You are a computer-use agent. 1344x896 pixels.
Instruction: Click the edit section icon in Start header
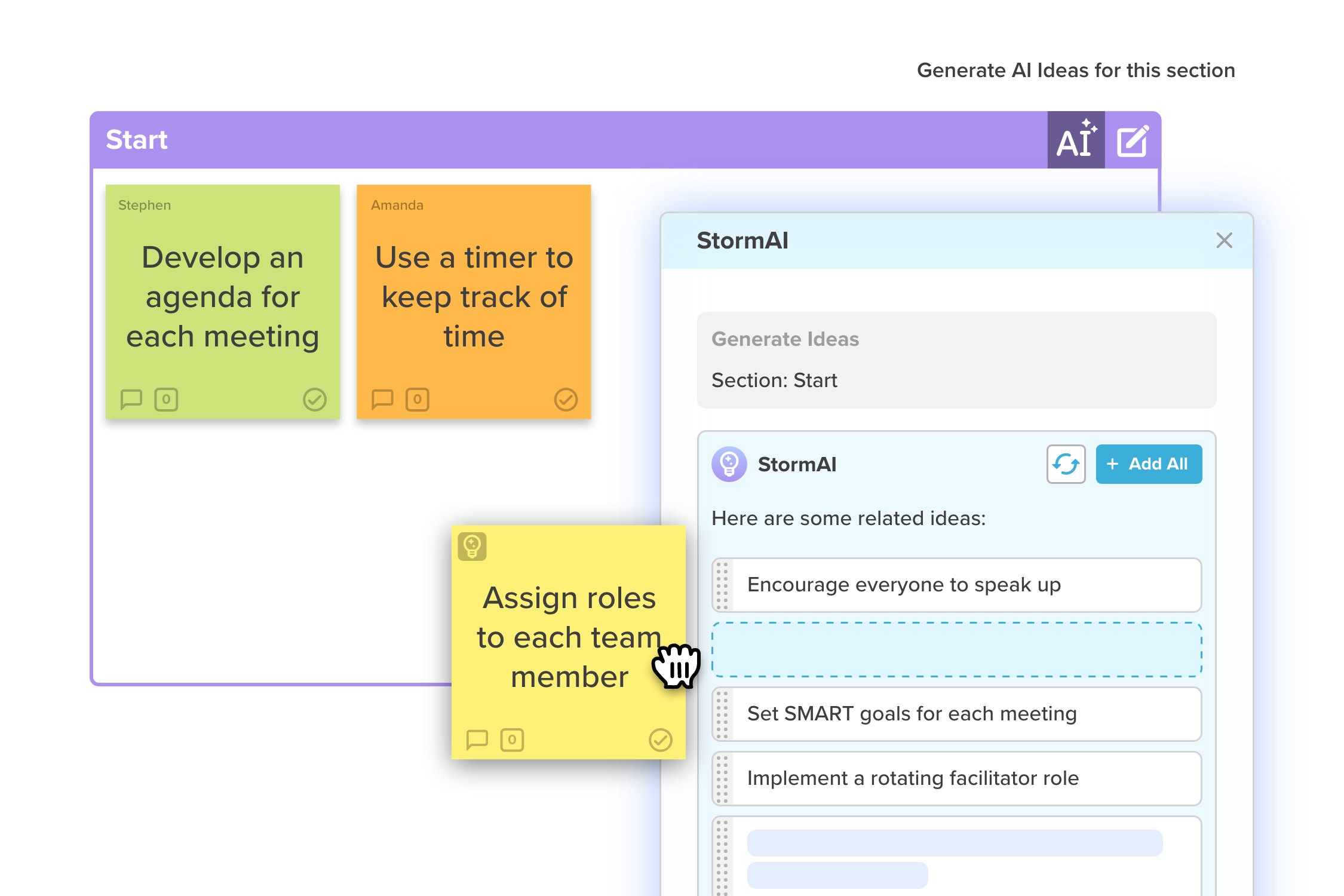tap(1133, 141)
